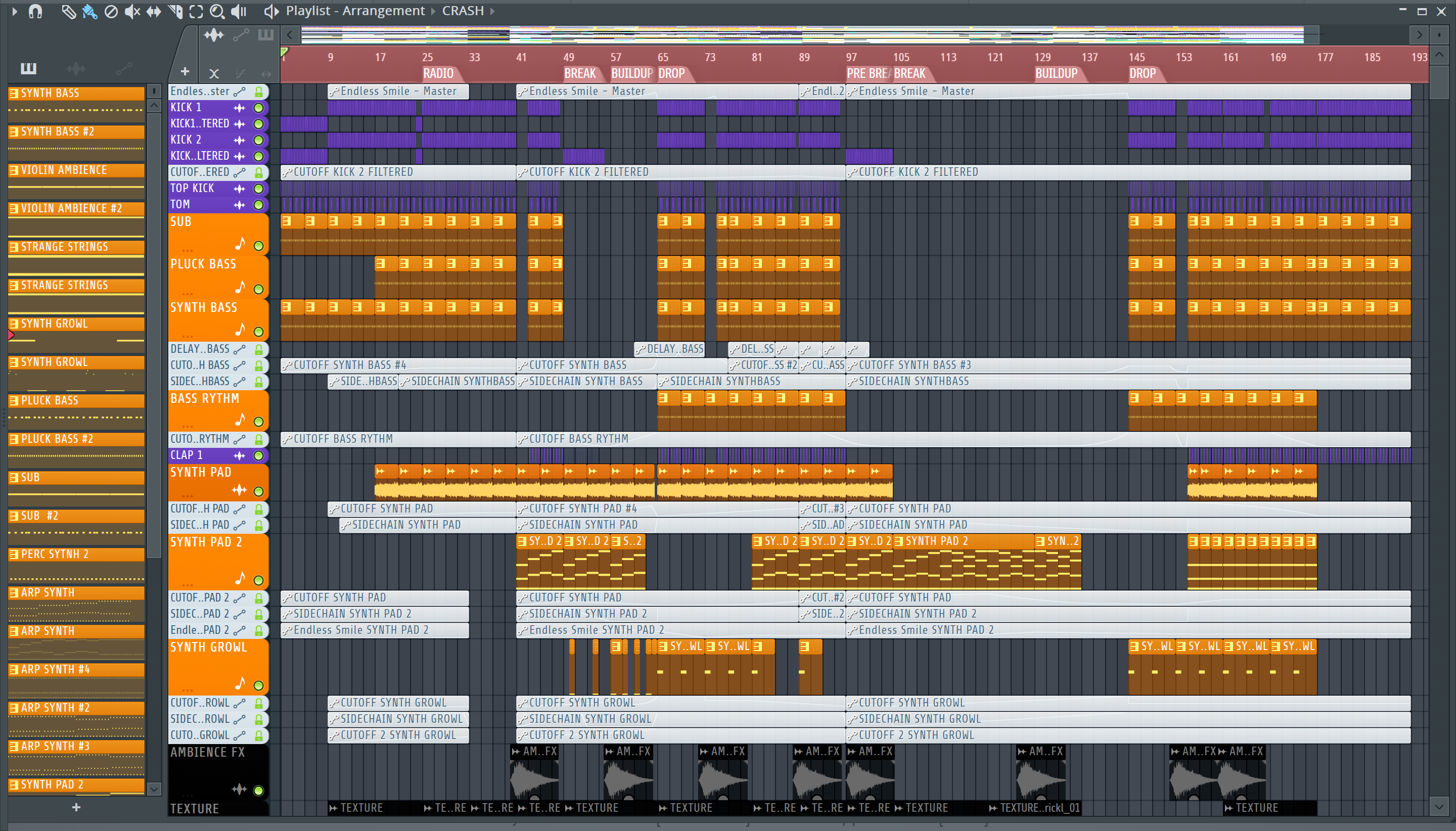Mute the CLAP 1 track
This screenshot has width=1456, height=831.
(x=258, y=455)
